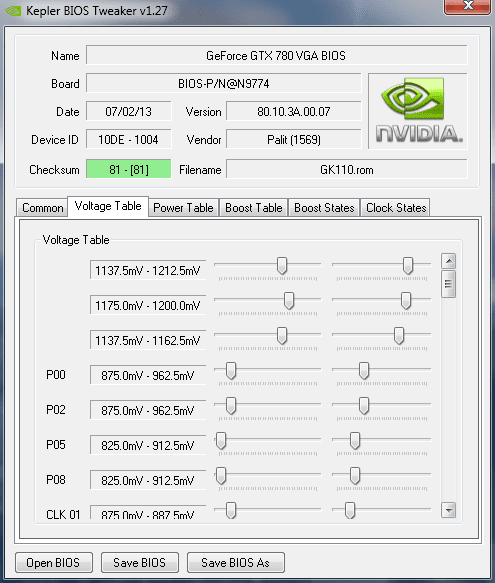This screenshot has width=495, height=583.
Task: Click the voltage table scroll down arrow
Action: (x=449, y=510)
